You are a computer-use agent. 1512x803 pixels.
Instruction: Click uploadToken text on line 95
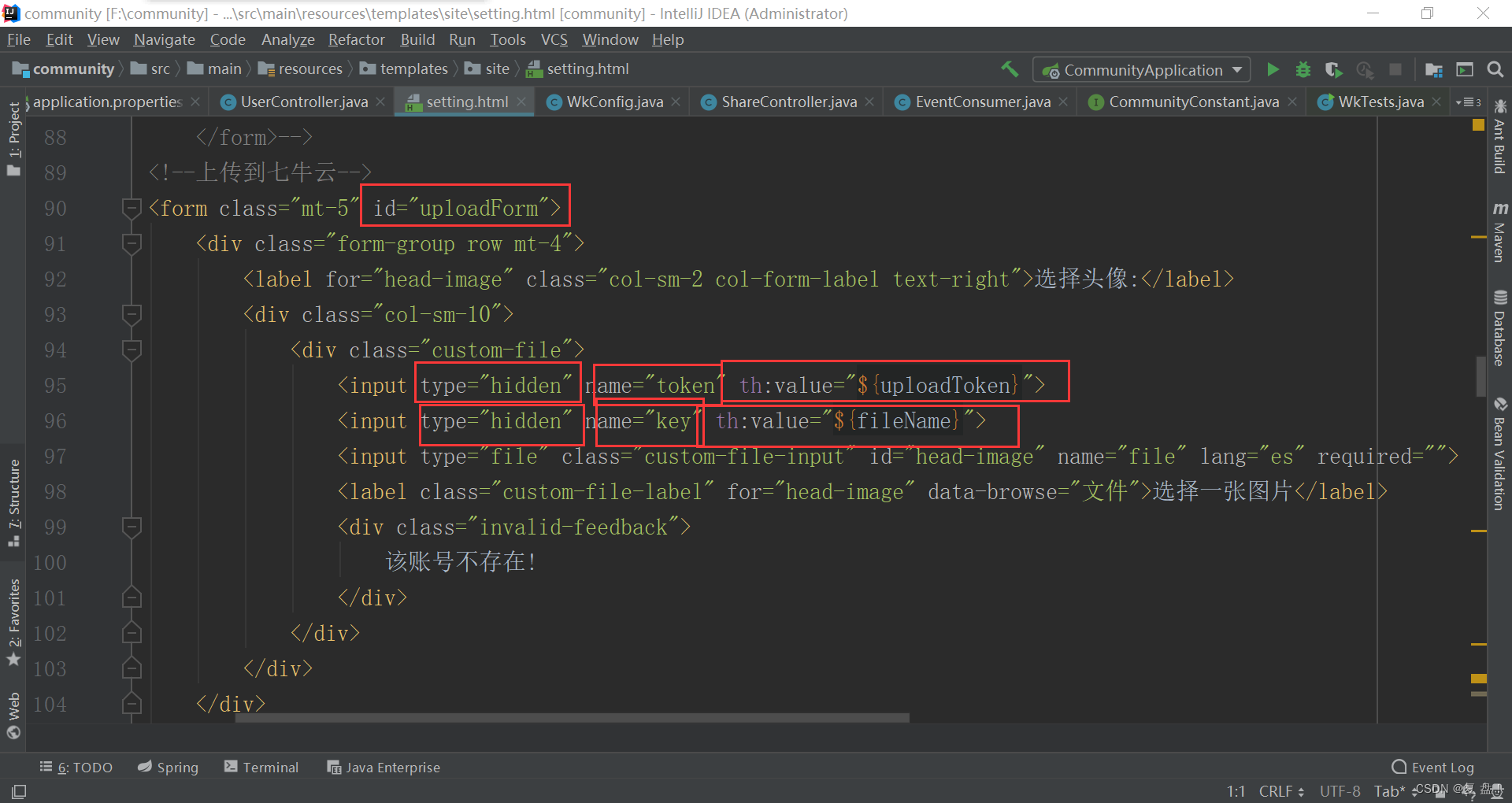tap(946, 386)
